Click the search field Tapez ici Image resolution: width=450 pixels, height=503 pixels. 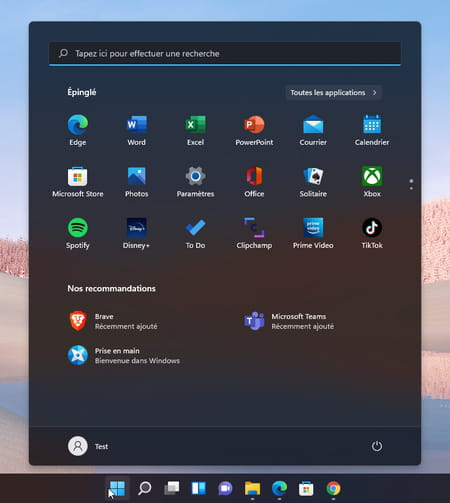[x=225, y=53]
